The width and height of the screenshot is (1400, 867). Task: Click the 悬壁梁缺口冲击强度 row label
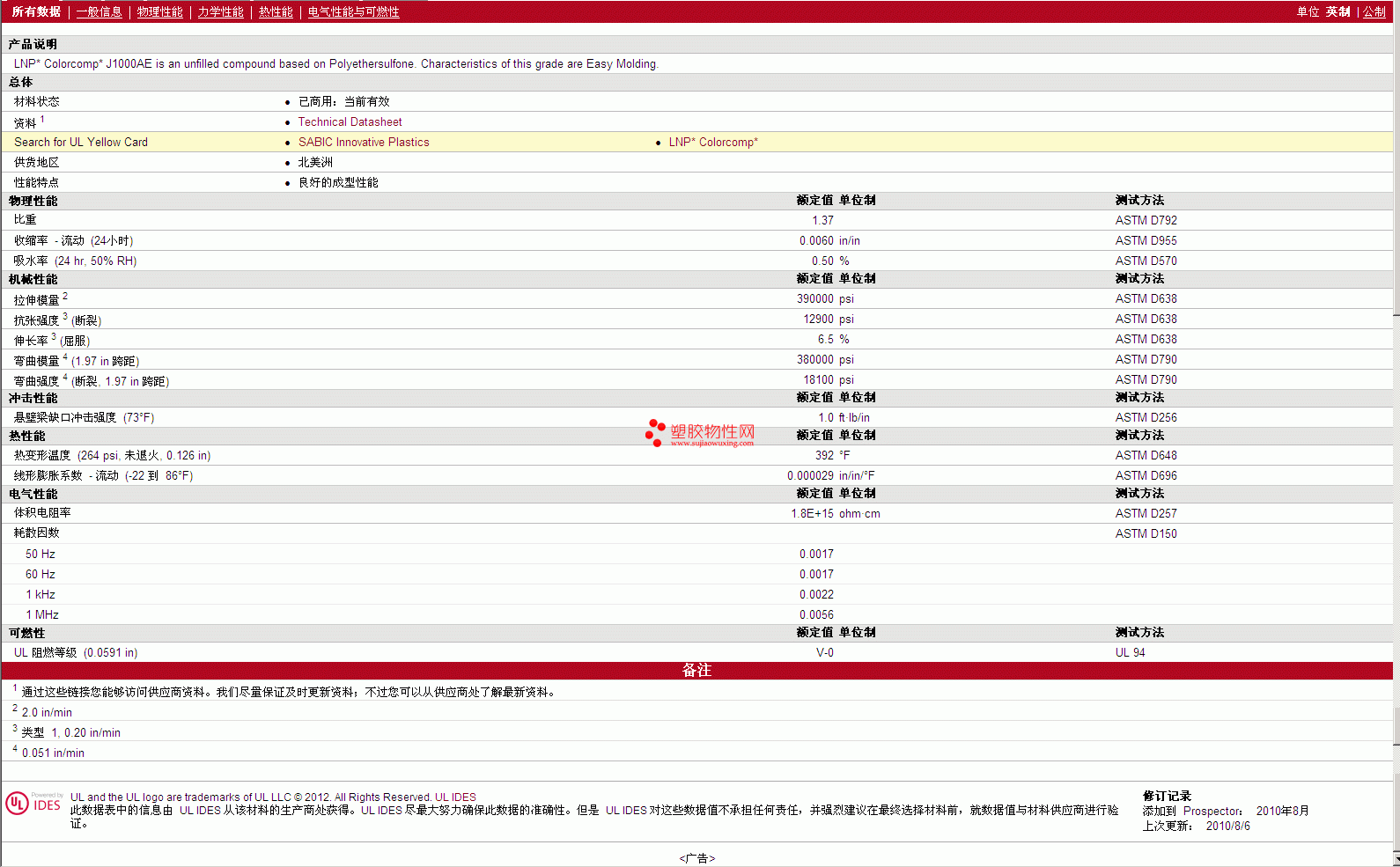pos(85,418)
